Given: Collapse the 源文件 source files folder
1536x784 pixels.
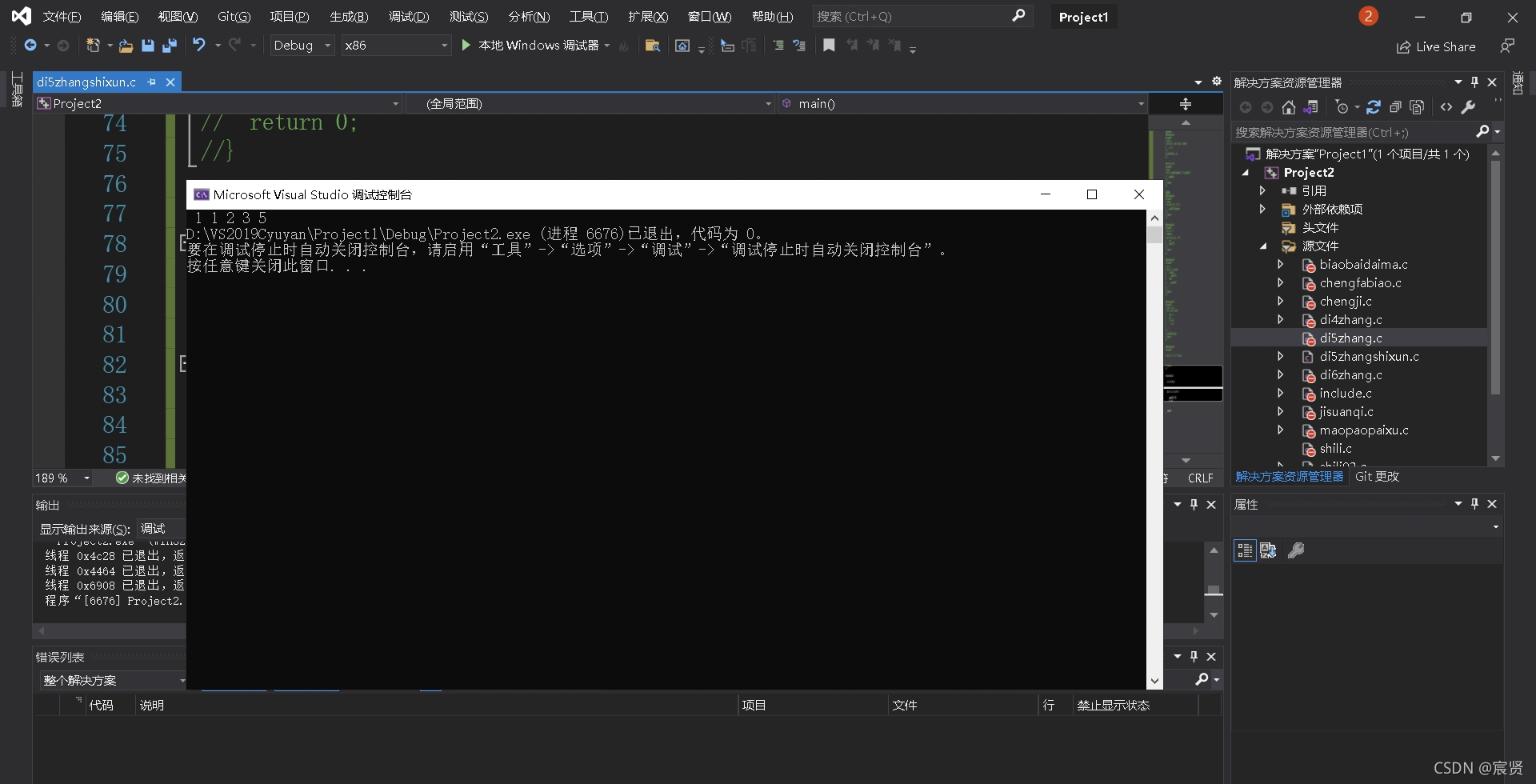Looking at the screenshot, I should pos(1262,246).
